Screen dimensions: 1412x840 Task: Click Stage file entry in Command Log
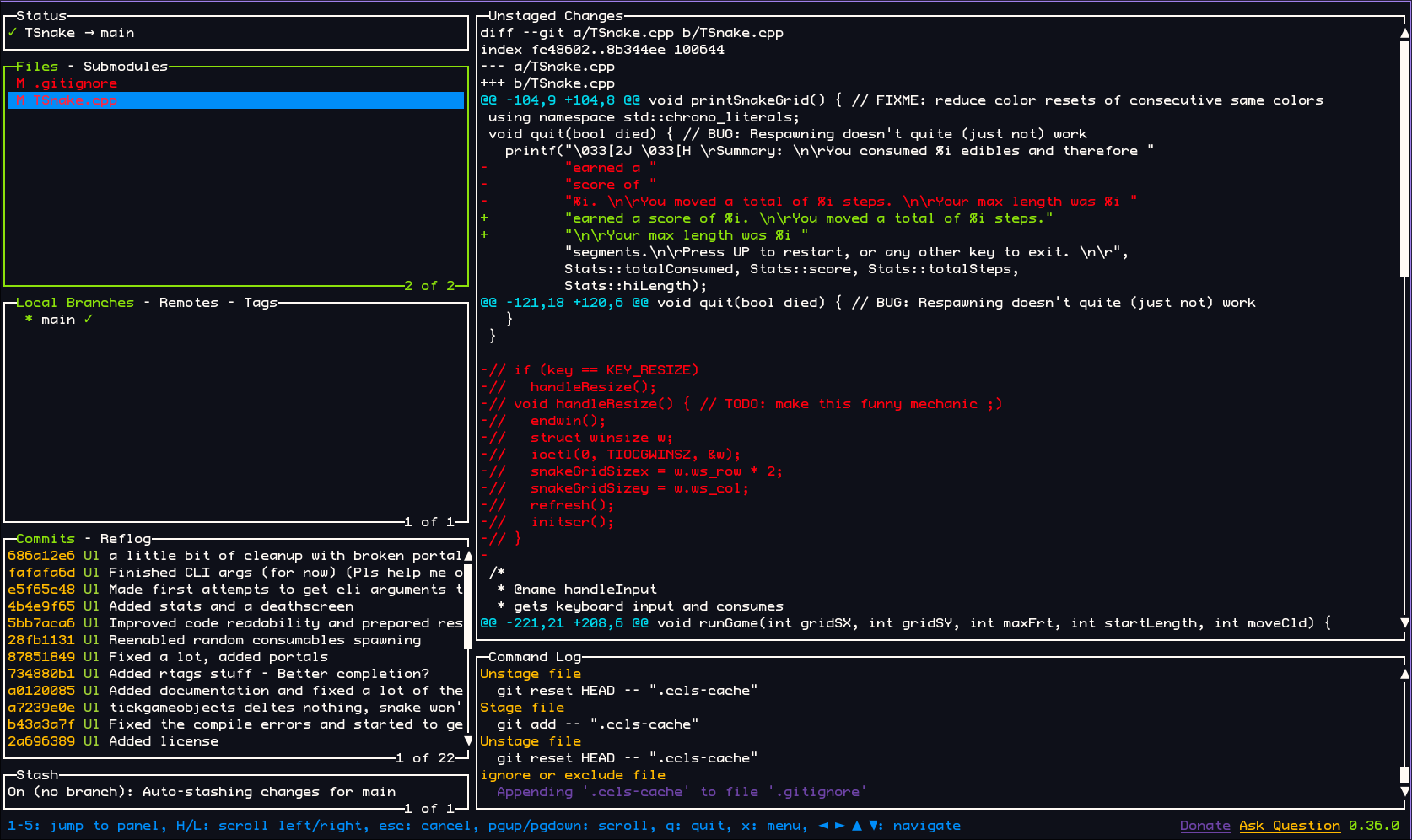522,708
